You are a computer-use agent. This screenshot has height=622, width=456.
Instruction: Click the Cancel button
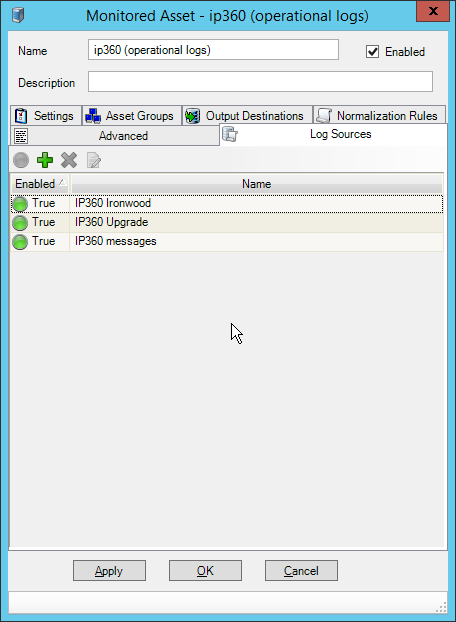[301, 570]
